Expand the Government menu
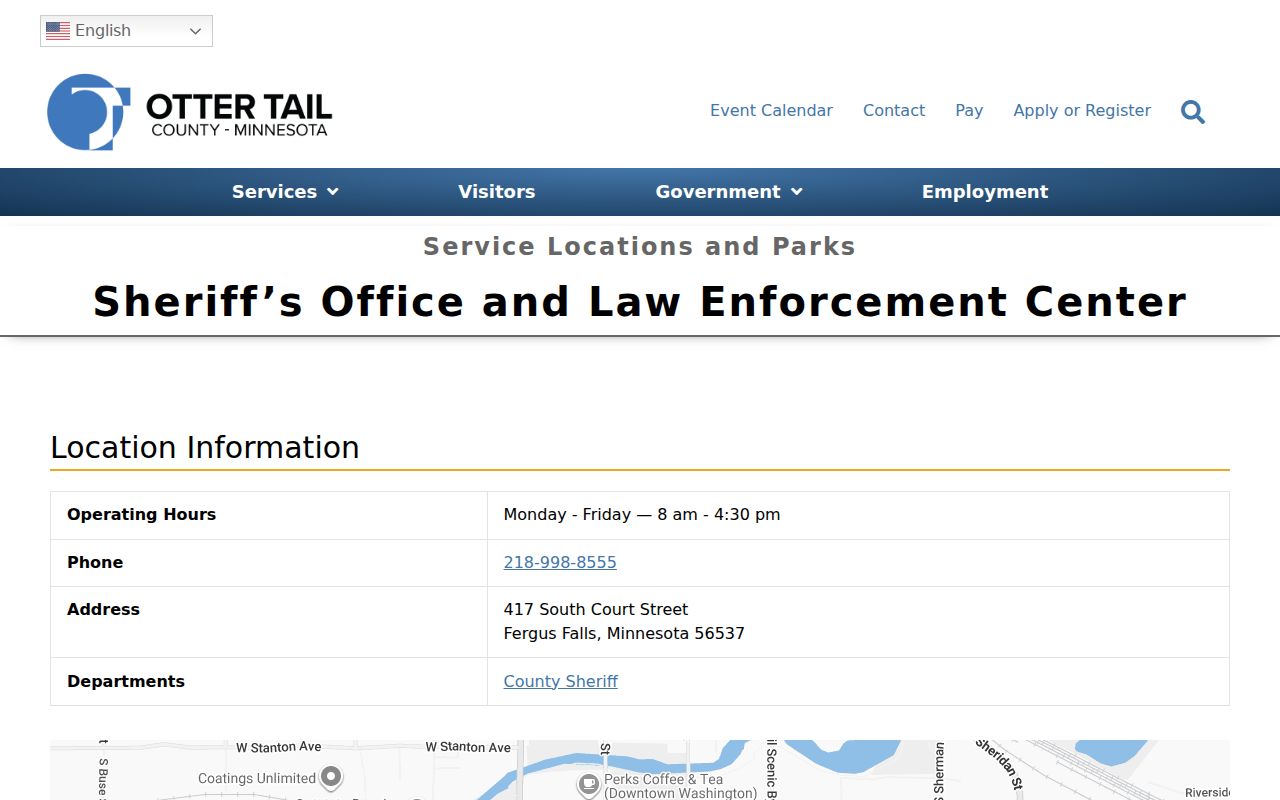 point(729,192)
